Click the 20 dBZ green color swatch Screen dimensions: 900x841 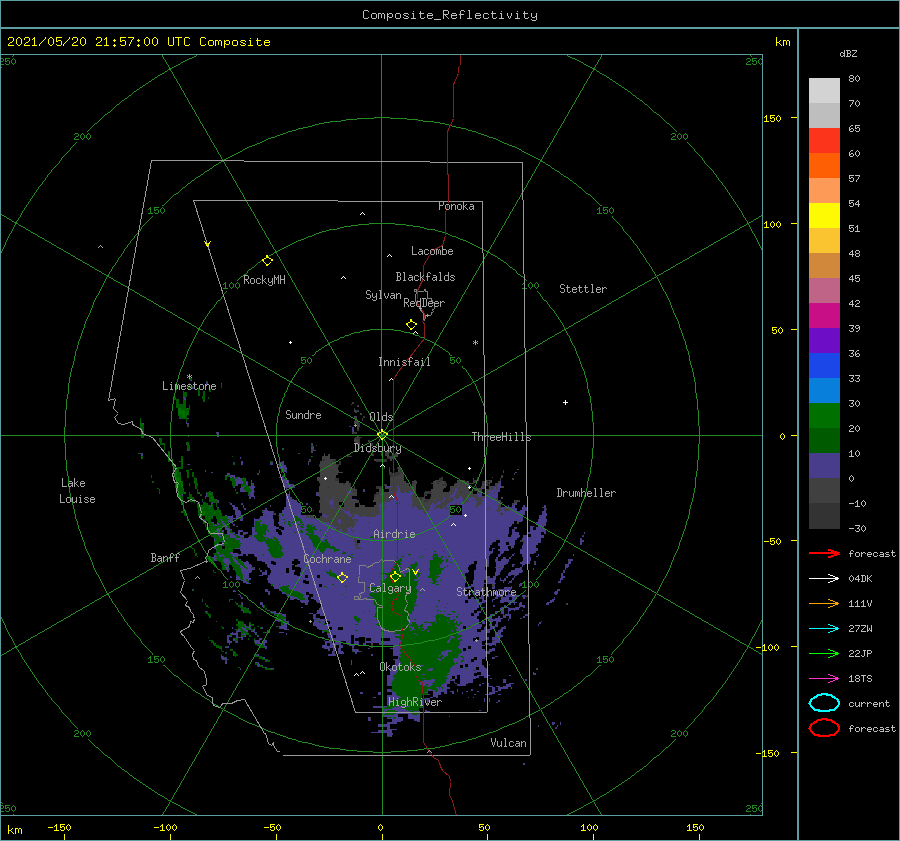(x=824, y=416)
